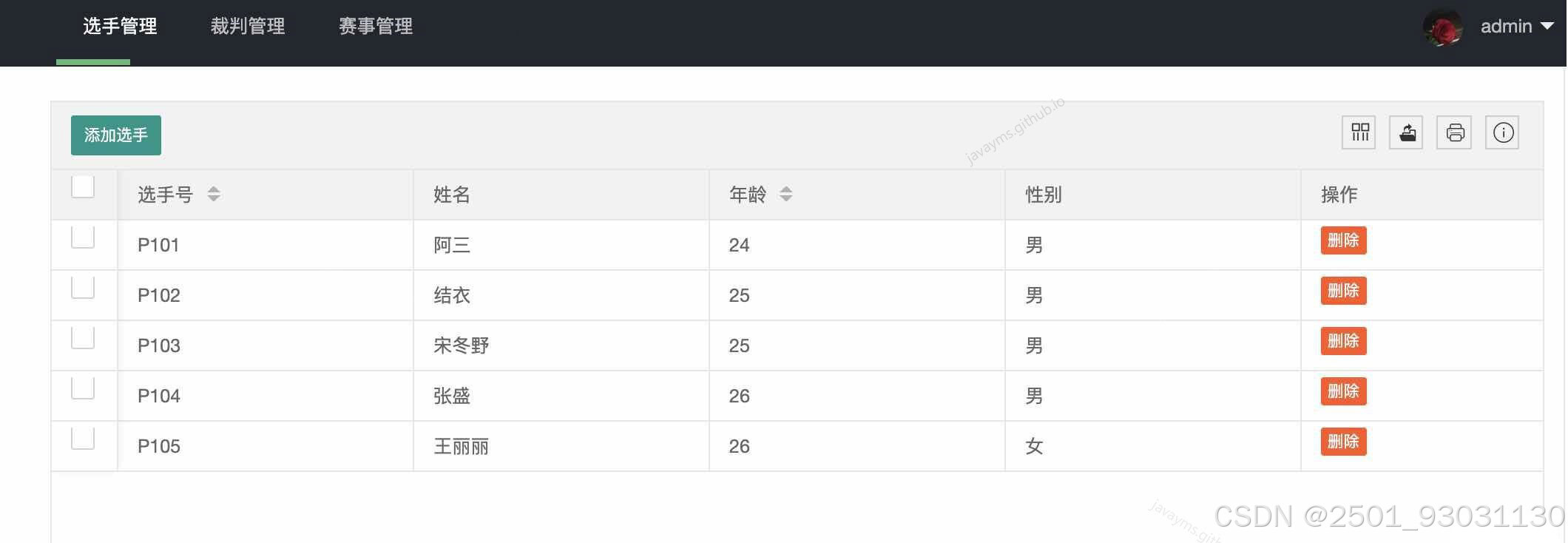Sort the 选手号 column using its sort arrows
This screenshot has height=543, width=1568.
click(213, 194)
